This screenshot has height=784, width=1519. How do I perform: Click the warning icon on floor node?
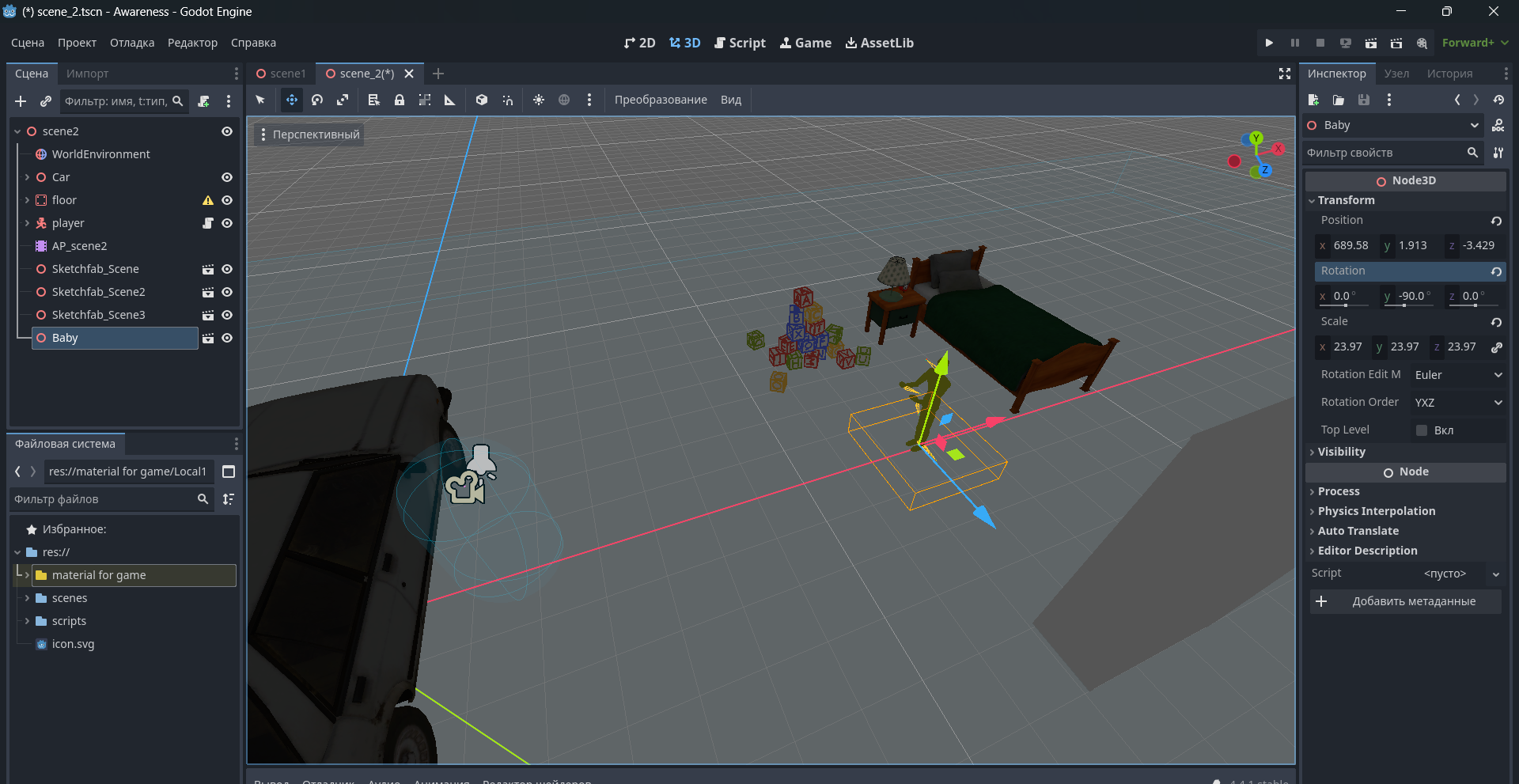coord(208,200)
